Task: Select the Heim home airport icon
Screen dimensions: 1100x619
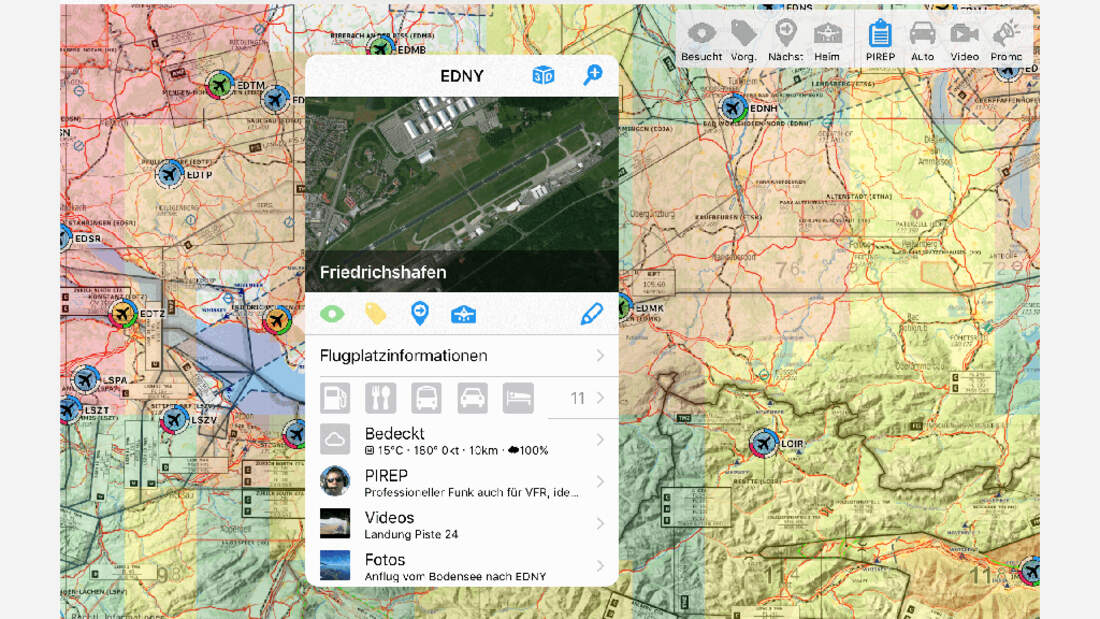Action: [x=827, y=30]
